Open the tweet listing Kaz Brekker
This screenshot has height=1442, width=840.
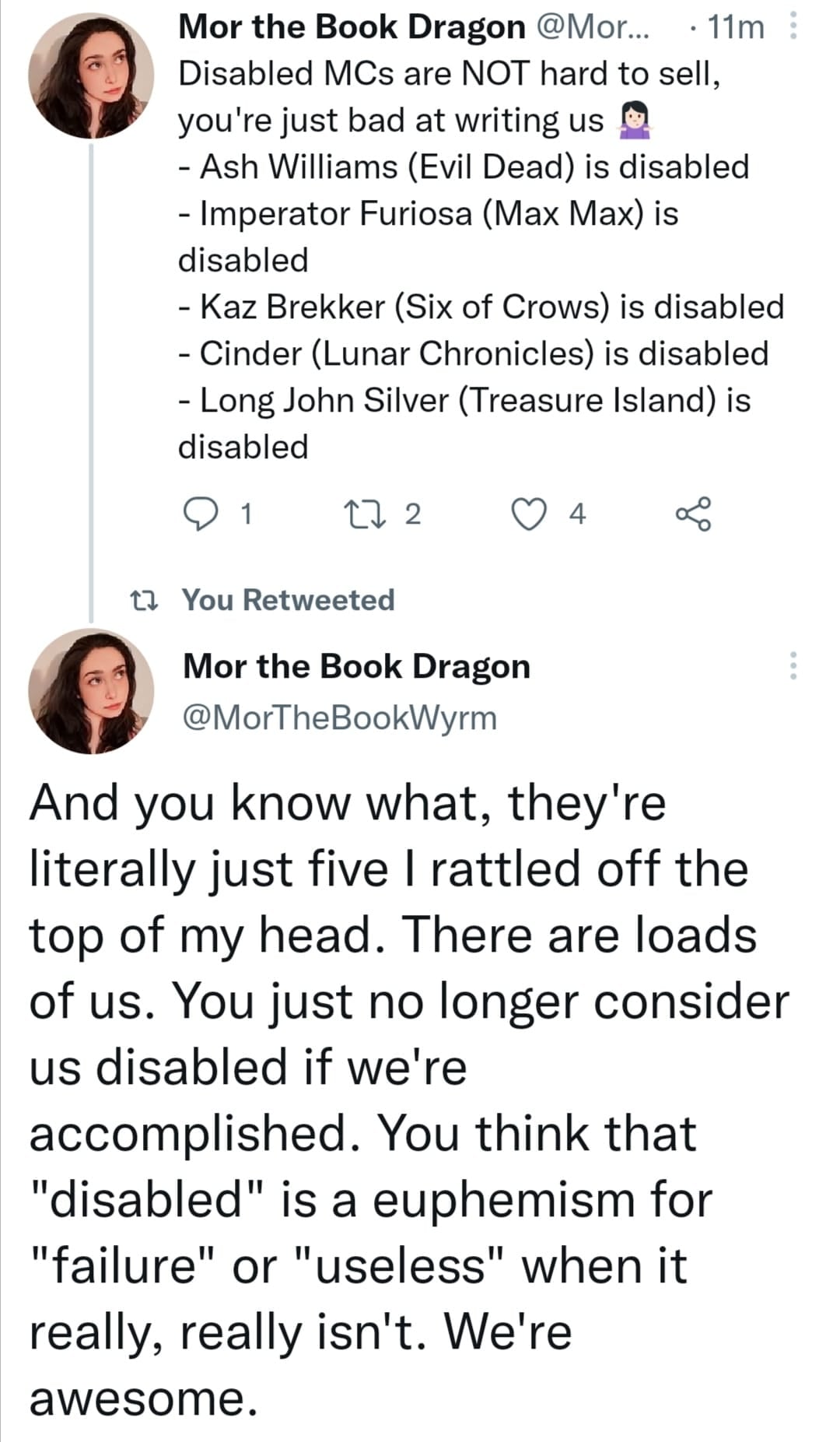tap(481, 307)
